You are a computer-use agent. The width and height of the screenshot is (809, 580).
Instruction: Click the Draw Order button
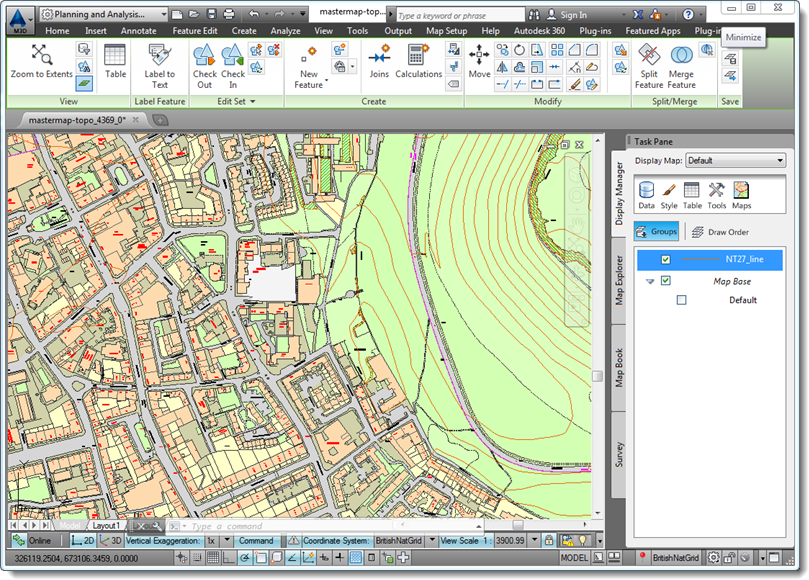[720, 232]
